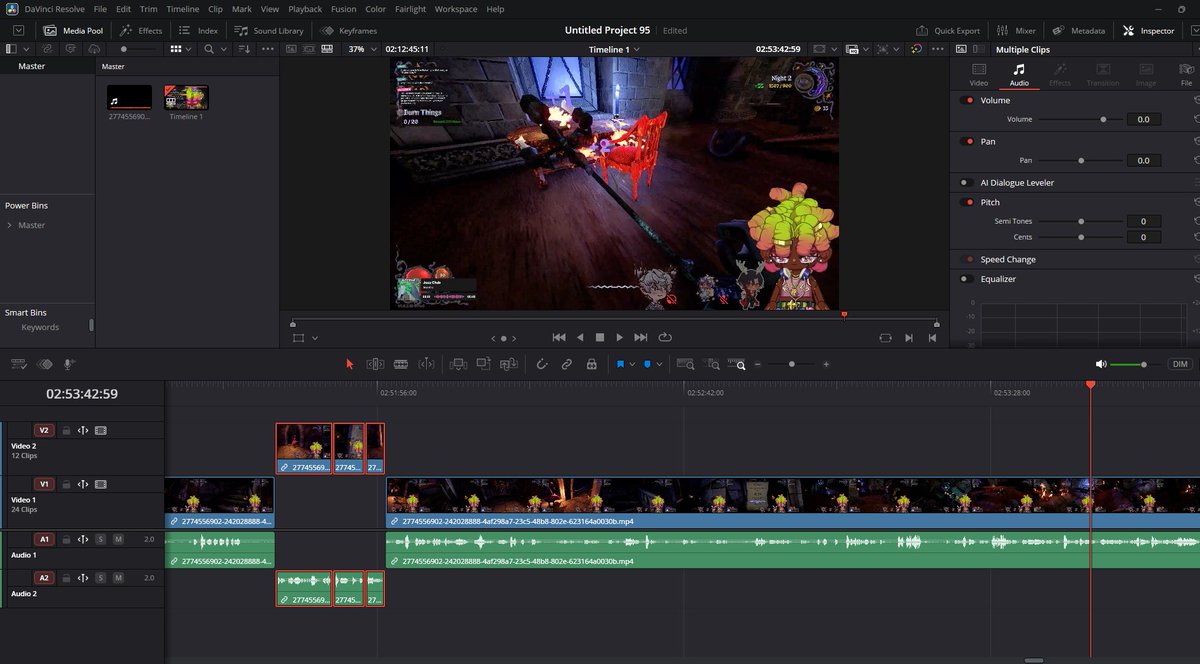Mute Audio 1 track with M
This screenshot has width=1200, height=664.
click(118, 539)
